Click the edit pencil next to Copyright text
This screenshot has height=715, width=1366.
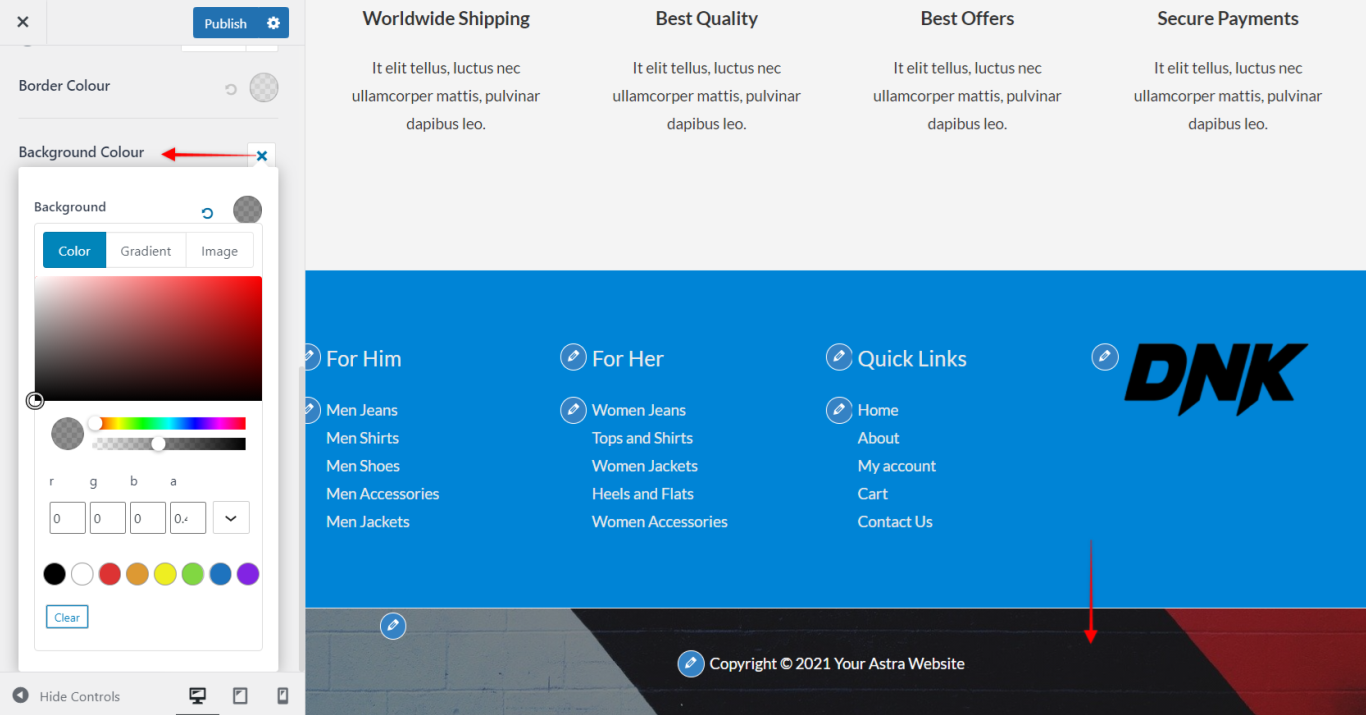691,664
